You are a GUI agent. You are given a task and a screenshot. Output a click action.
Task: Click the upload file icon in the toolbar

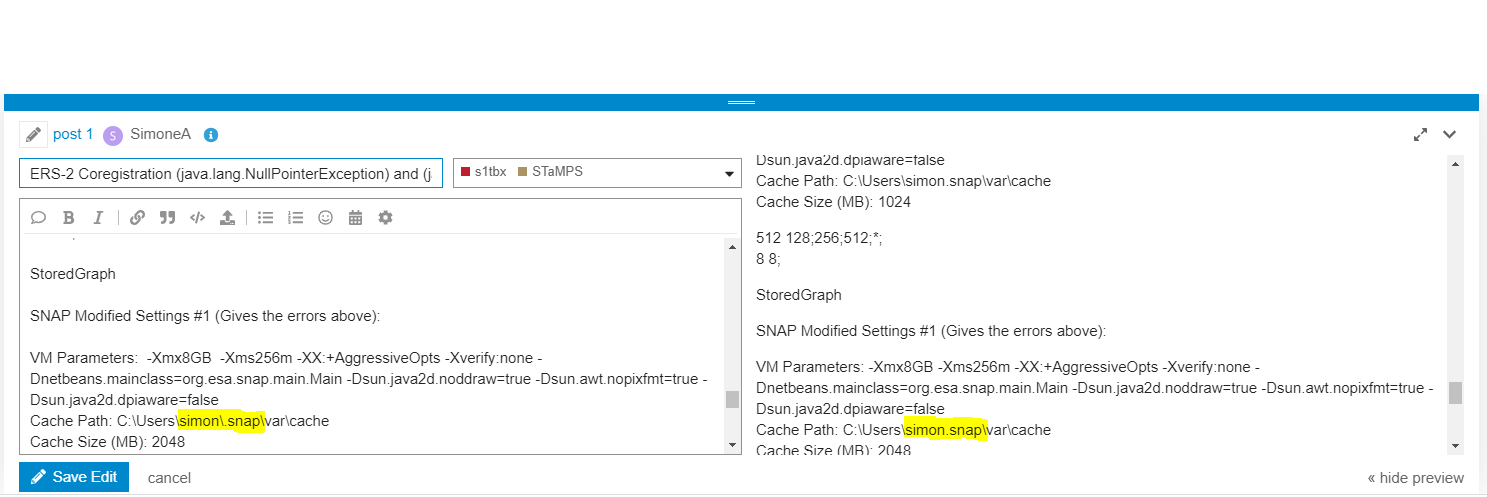[x=227, y=217]
